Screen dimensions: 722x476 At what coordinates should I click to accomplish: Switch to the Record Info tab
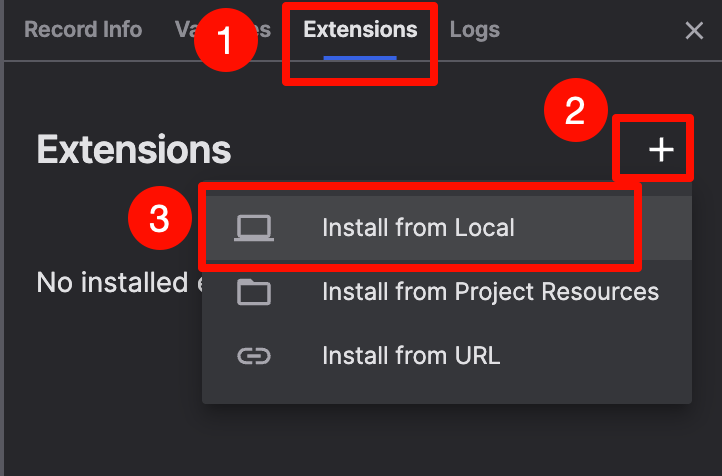coord(83,30)
